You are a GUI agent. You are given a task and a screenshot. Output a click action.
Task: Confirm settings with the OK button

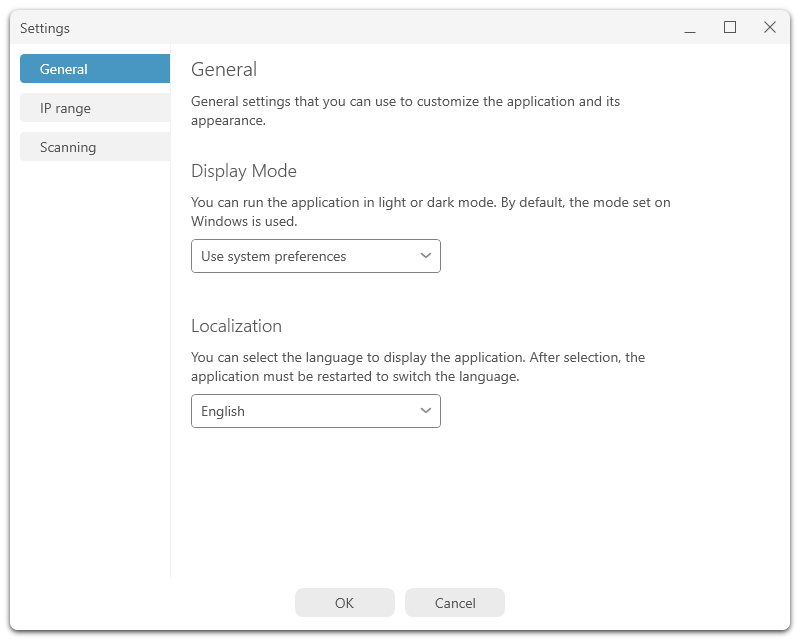coord(345,603)
